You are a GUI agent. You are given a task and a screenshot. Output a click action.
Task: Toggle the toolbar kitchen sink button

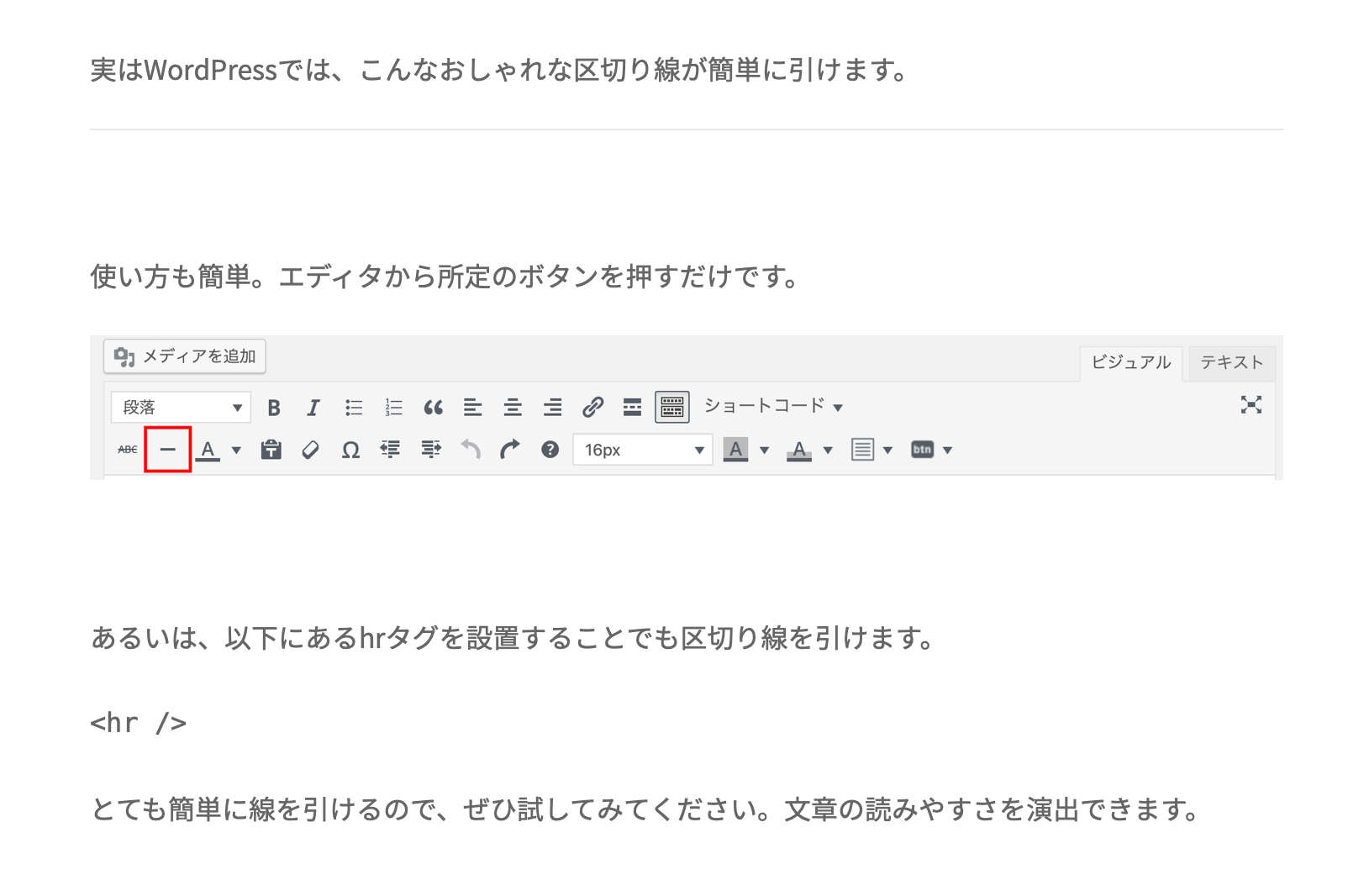click(671, 408)
